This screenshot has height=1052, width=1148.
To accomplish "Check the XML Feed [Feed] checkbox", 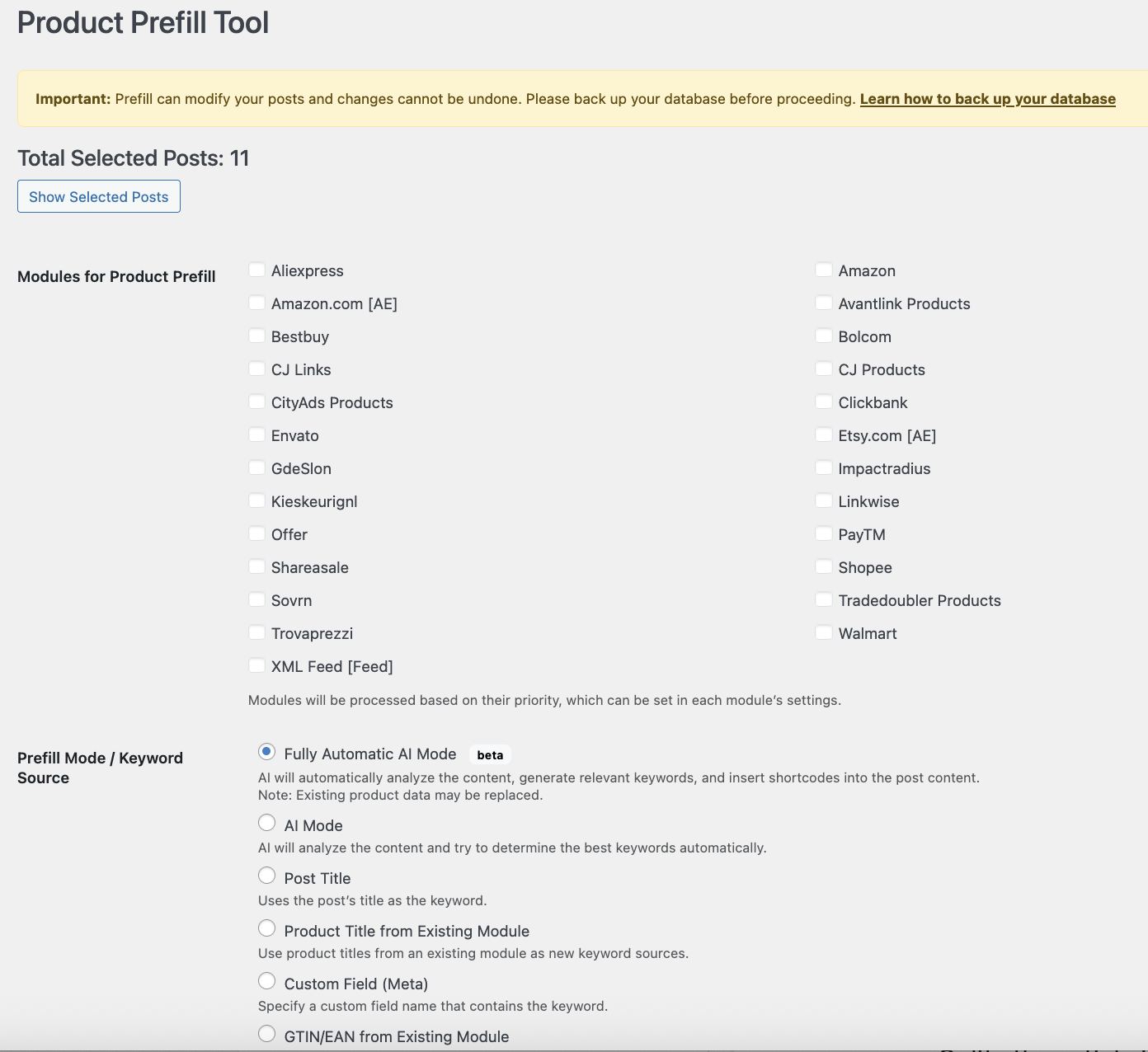I will tap(257, 666).
